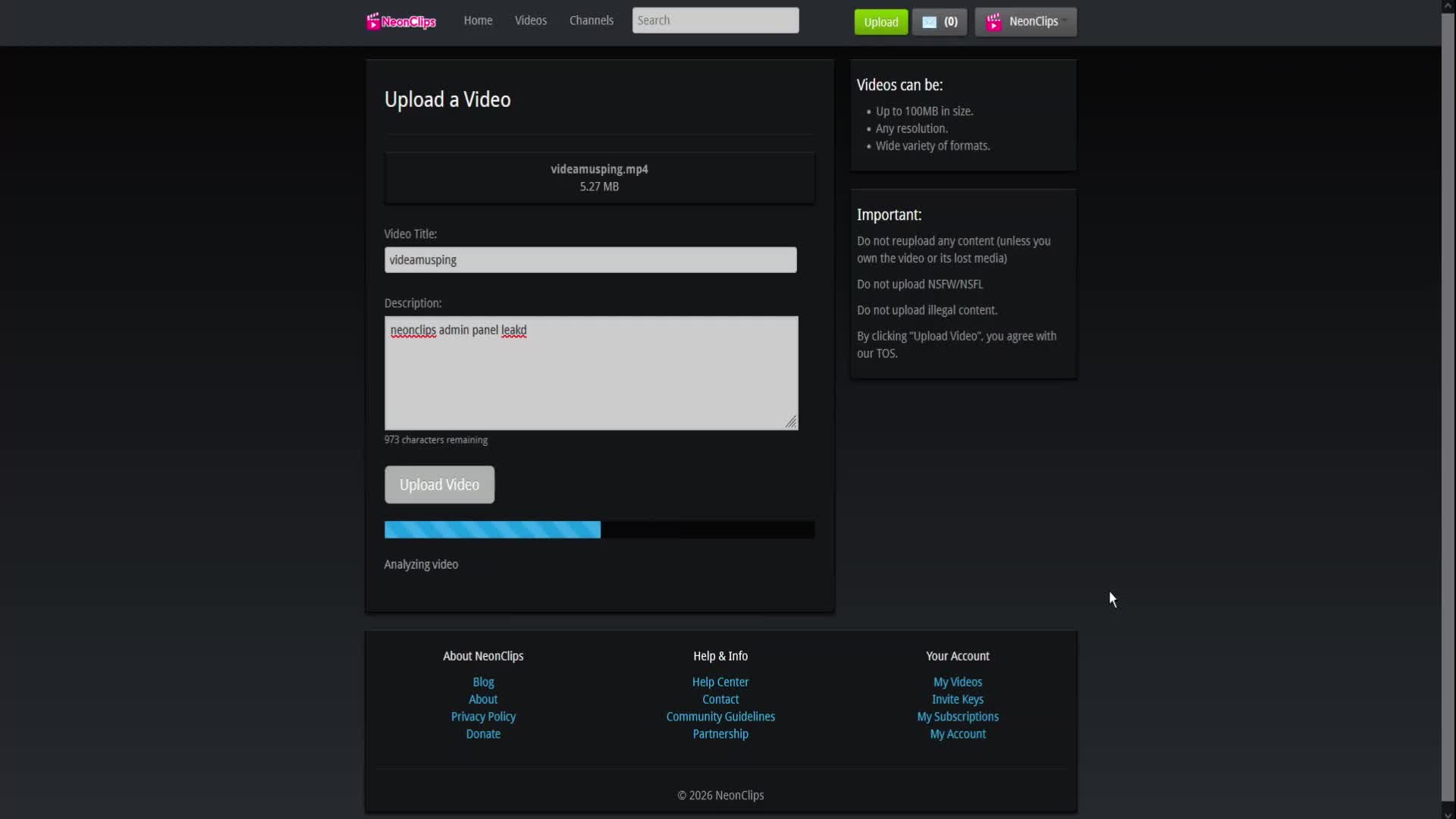This screenshot has height=819, width=1456.
Task: Click the scrollbar up arrow
Action: pos(1447,5)
